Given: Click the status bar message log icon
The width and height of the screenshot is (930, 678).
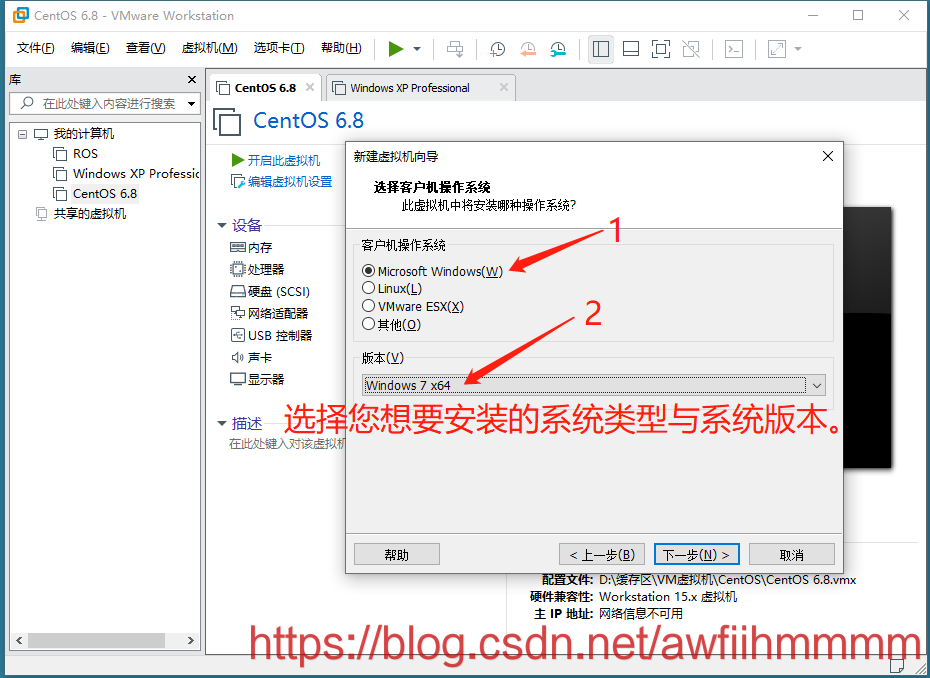Looking at the screenshot, I should 897,666.
